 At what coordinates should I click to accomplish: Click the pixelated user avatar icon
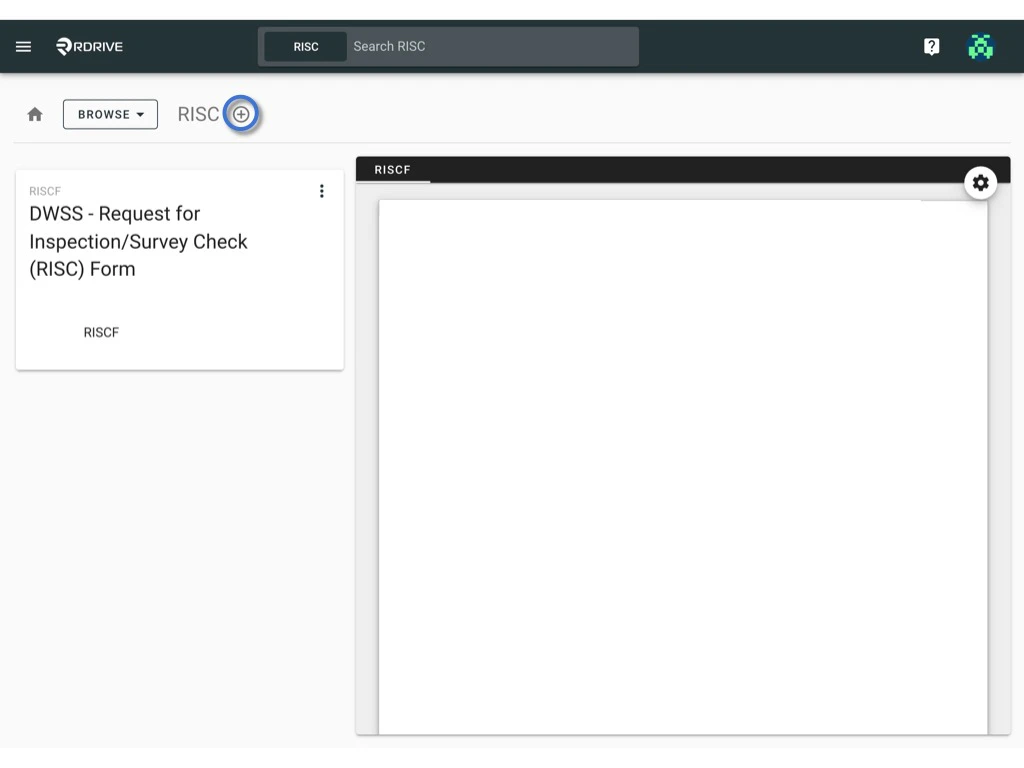pyautogui.click(x=981, y=46)
